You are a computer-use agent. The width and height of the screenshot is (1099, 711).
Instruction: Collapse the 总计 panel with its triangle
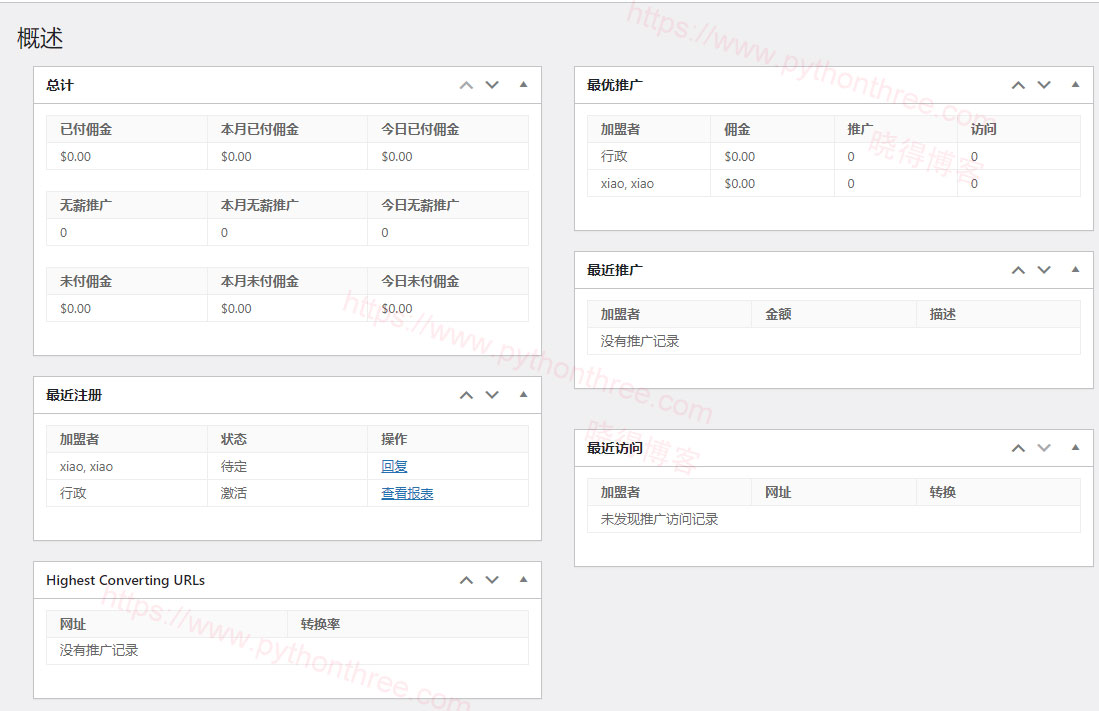click(523, 84)
